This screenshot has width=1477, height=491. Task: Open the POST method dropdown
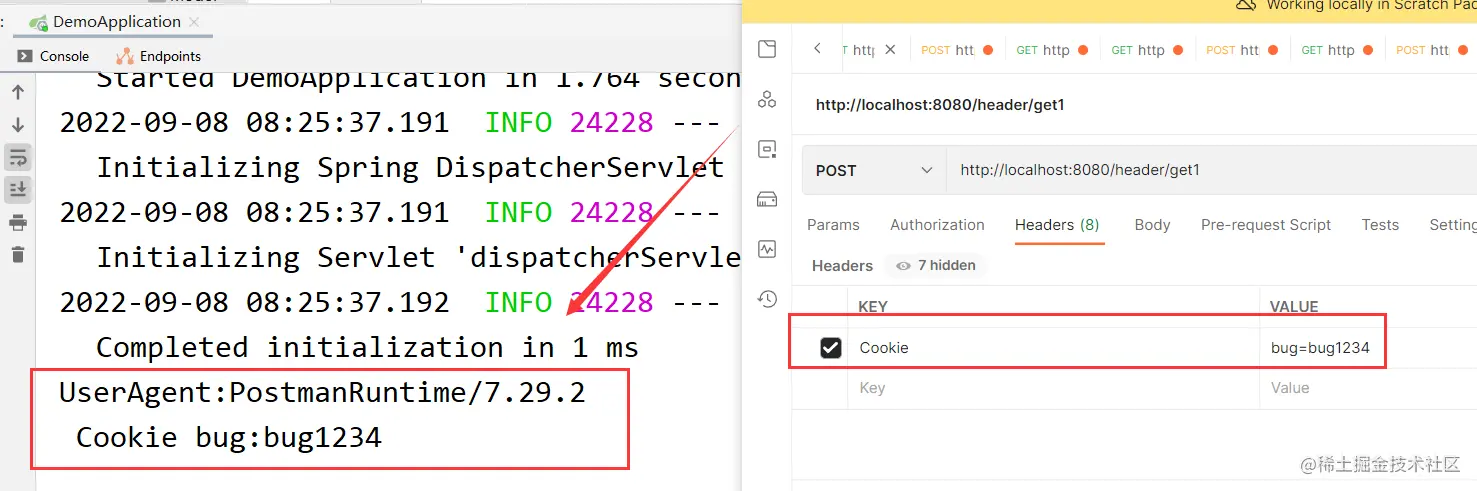pos(874,170)
